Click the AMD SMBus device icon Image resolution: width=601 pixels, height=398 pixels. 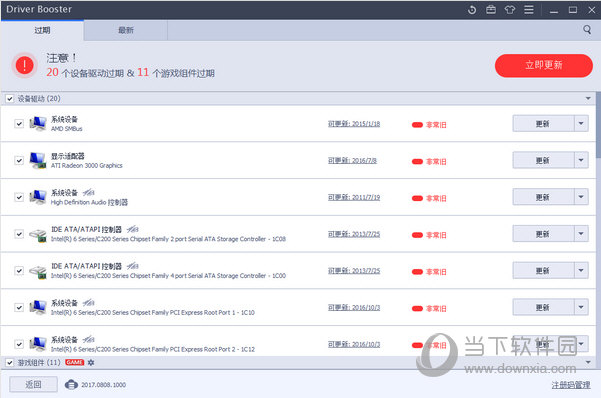[x=38, y=123]
